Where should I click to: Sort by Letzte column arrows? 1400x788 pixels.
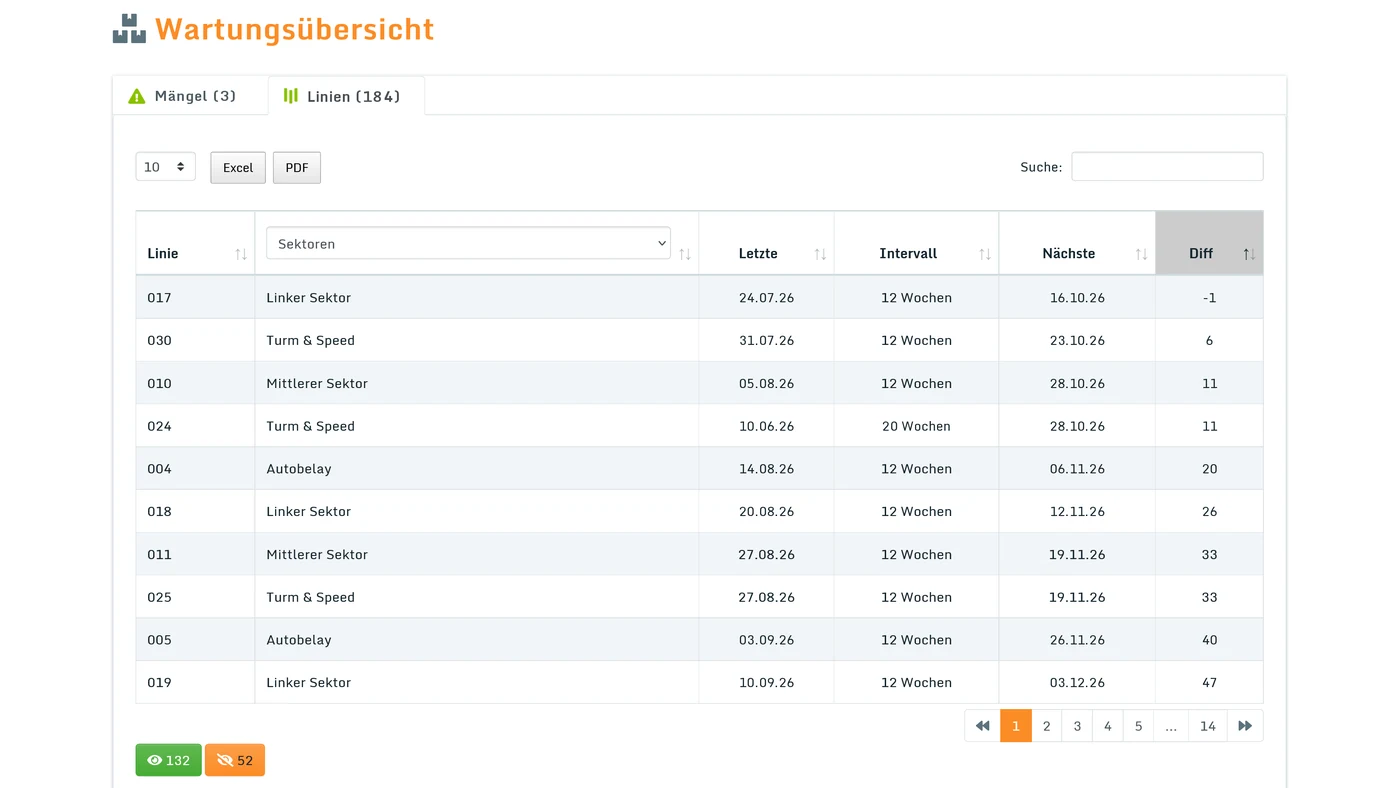pyautogui.click(x=820, y=254)
